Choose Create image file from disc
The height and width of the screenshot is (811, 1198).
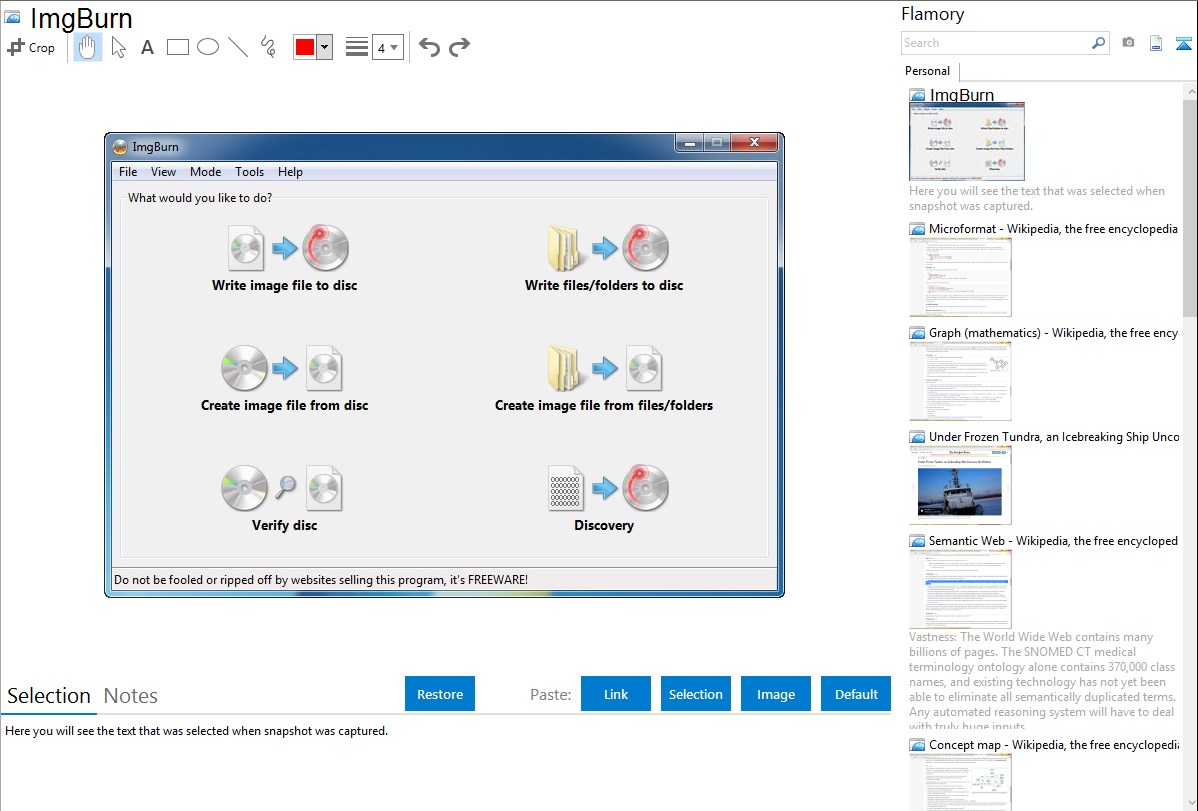(284, 378)
